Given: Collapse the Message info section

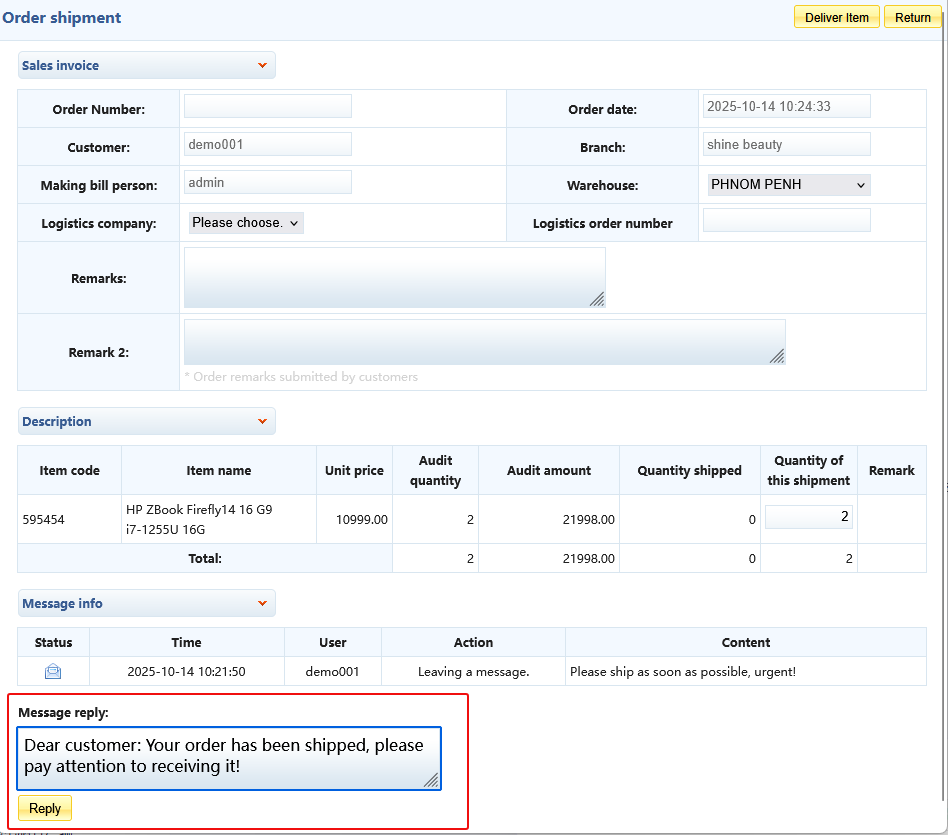Looking at the screenshot, I should click(x=262, y=604).
